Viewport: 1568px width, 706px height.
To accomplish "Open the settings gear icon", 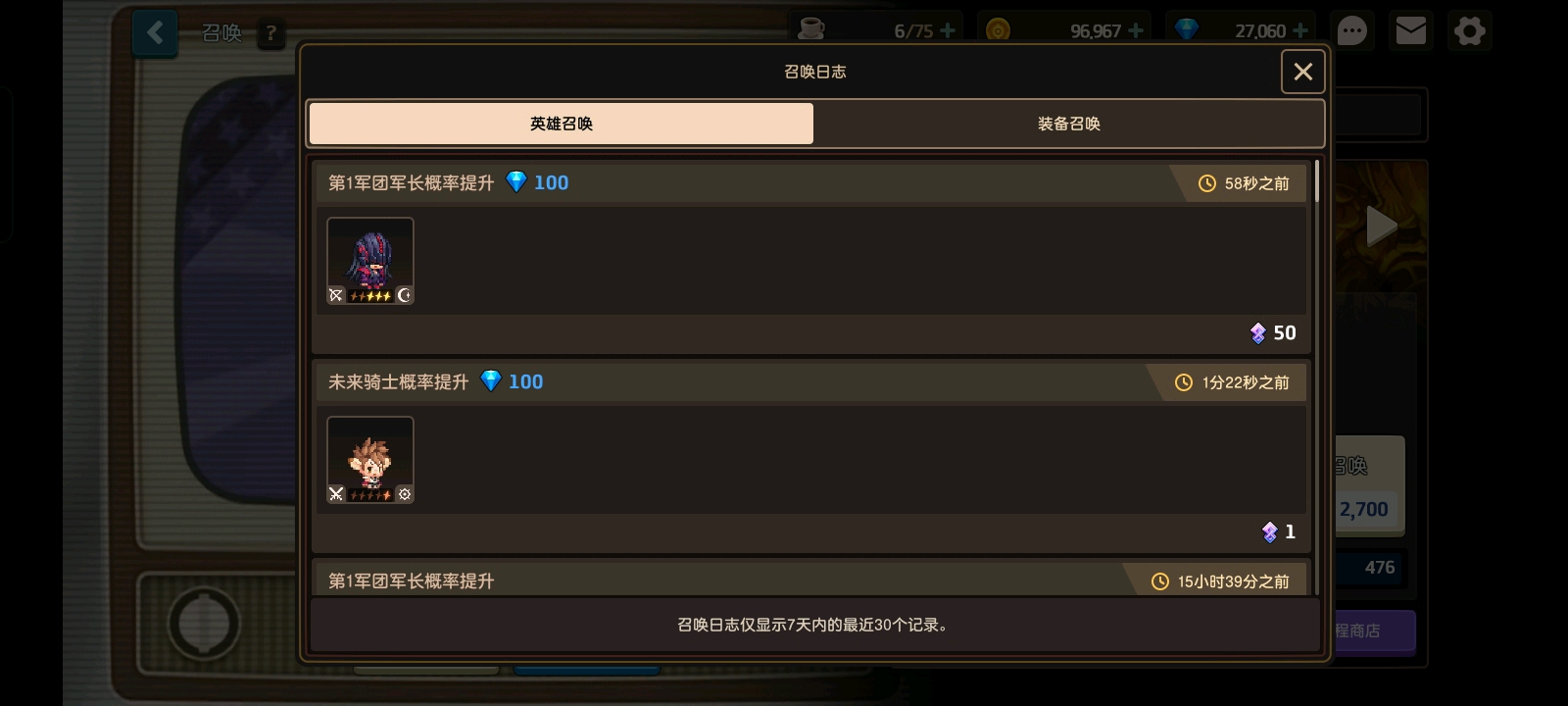I will point(1469,31).
